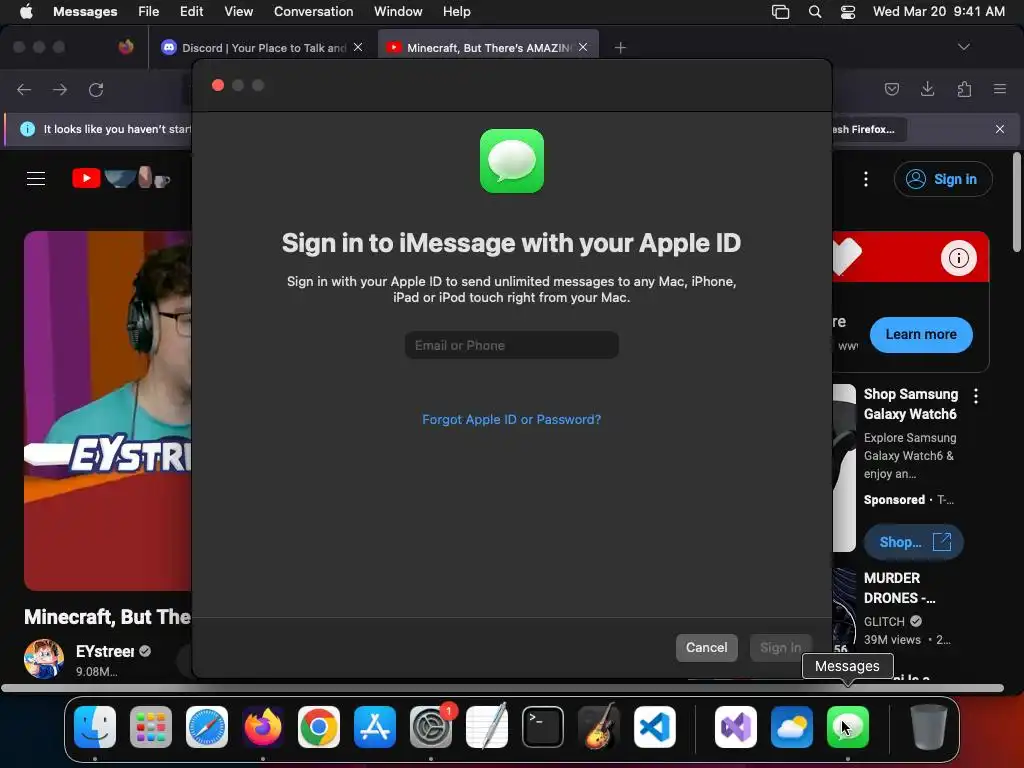
Task: Open the File menu
Action: click(x=148, y=11)
